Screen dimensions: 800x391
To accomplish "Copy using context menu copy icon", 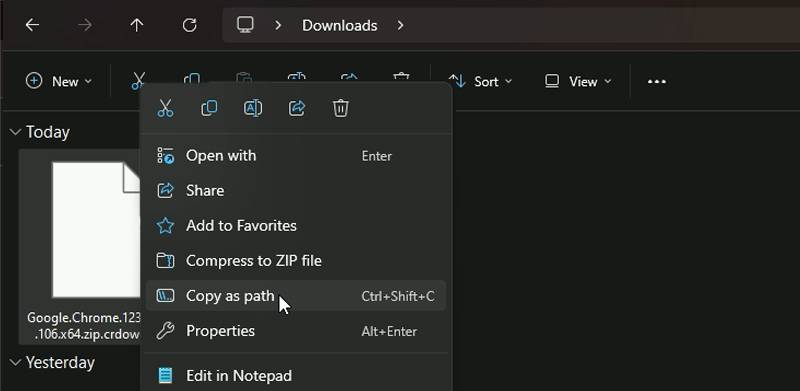I will [209, 108].
